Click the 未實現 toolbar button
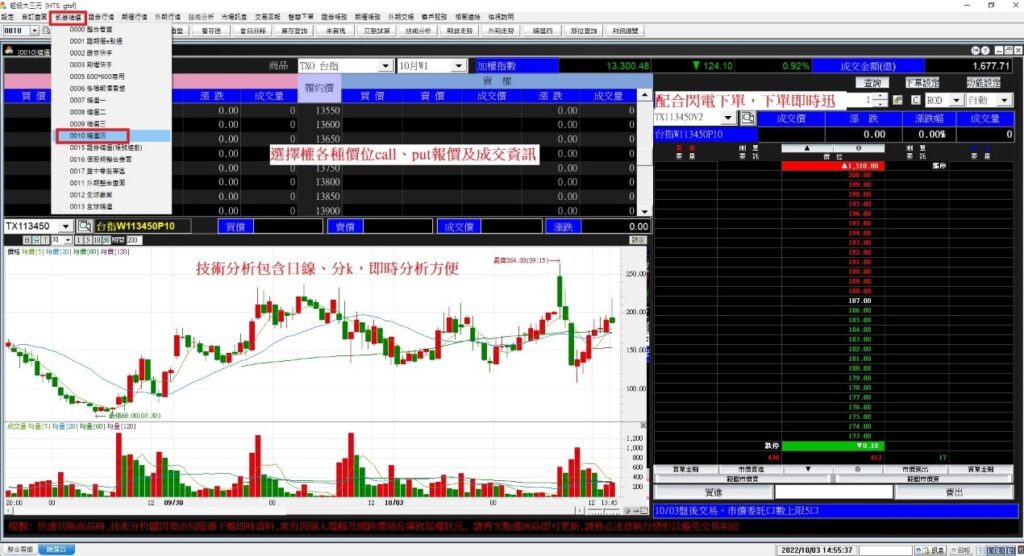Screen dimensions: 1024x556 [335, 31]
